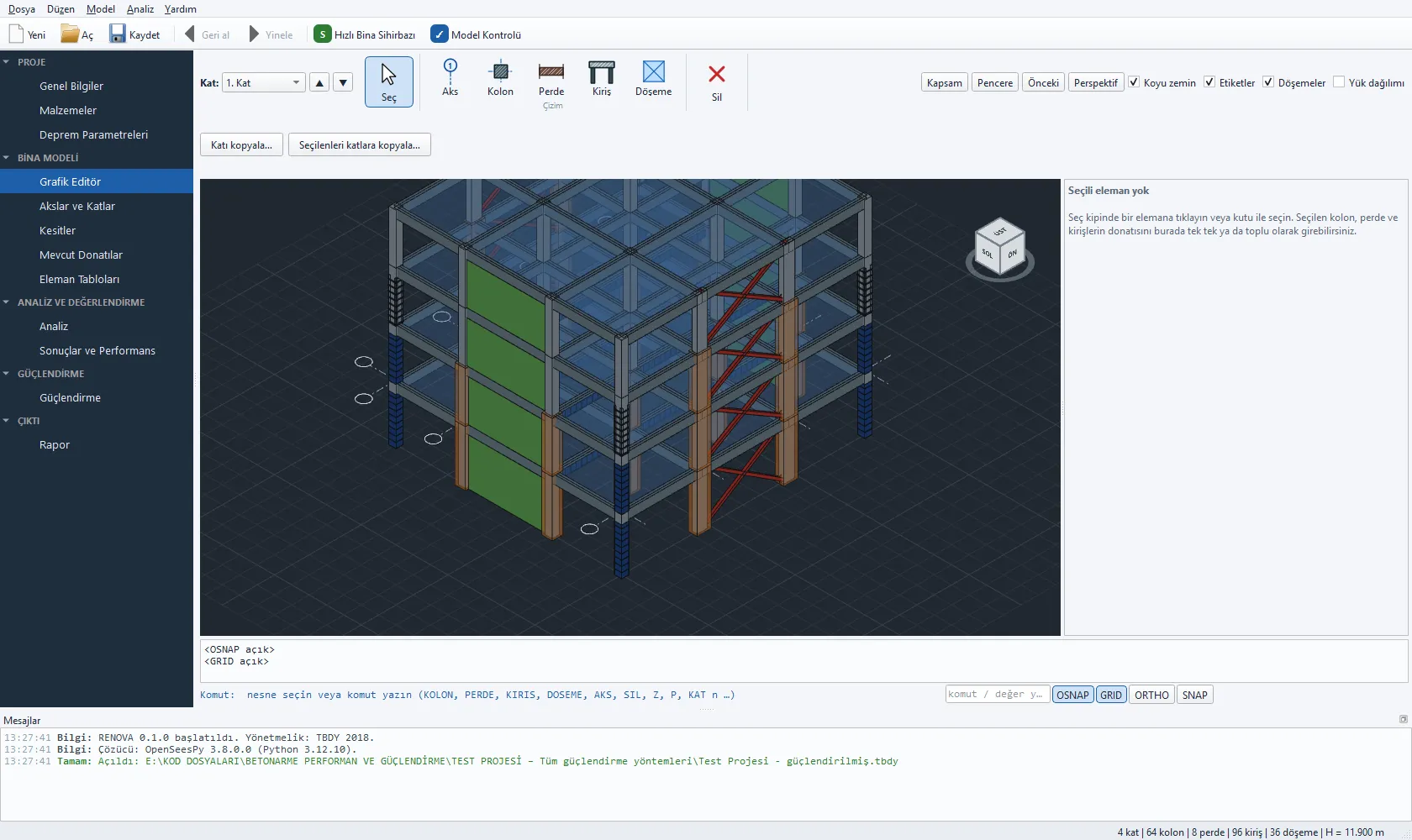The width and height of the screenshot is (1412, 840).
Task: Undo with Geri al
Action: pyautogui.click(x=207, y=34)
